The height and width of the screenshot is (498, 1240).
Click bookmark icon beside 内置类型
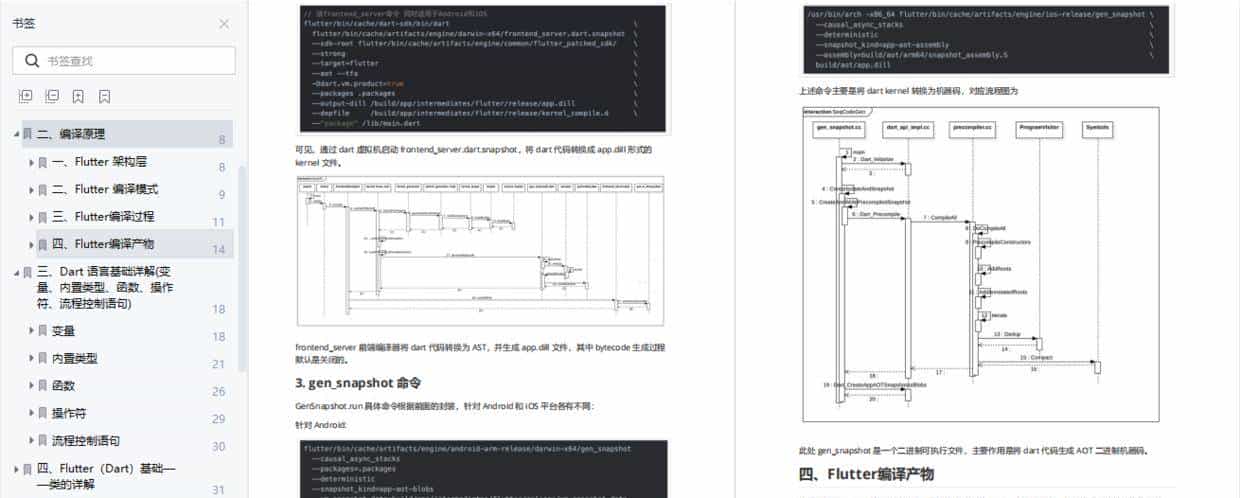[43, 358]
